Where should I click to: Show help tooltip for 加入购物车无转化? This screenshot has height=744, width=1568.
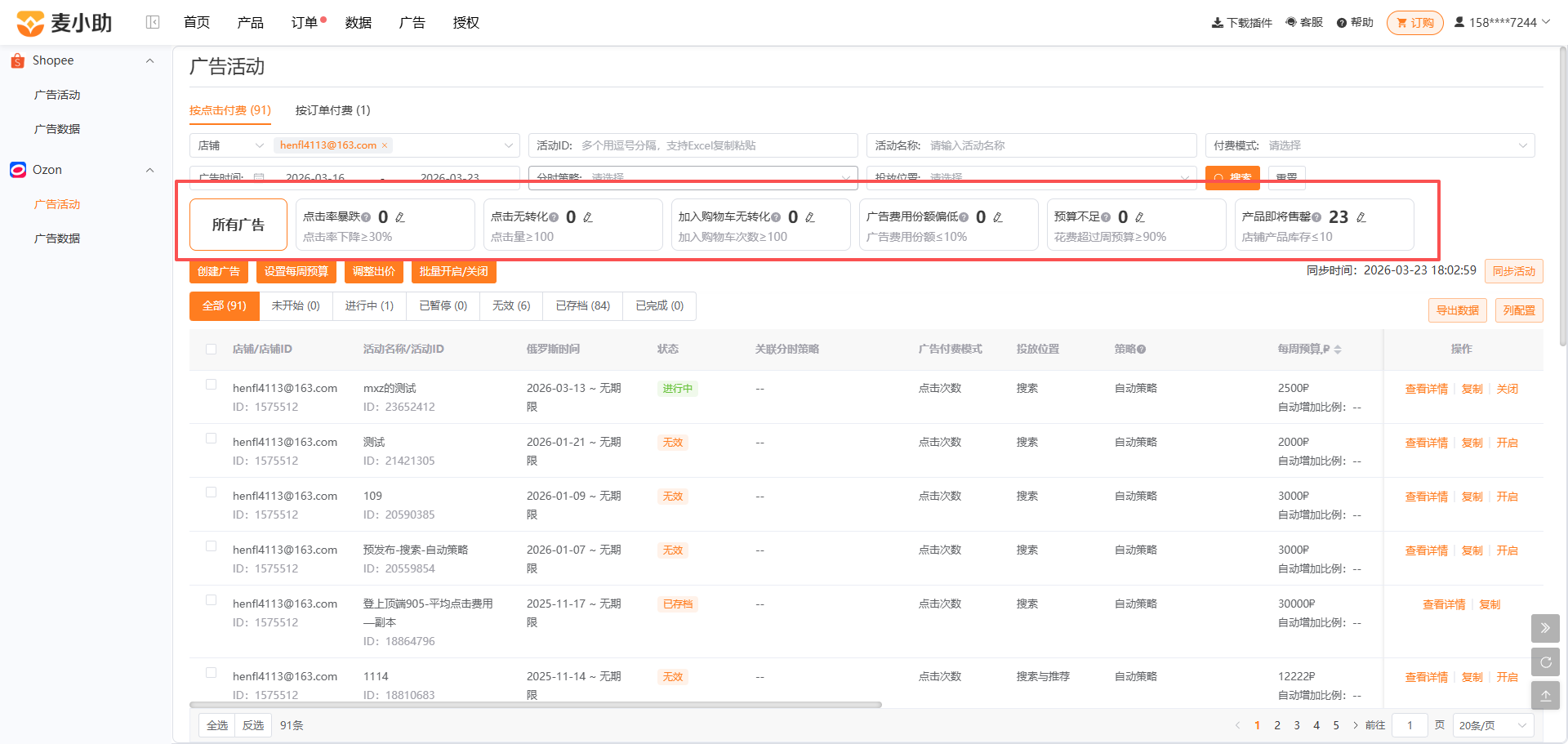pyautogui.click(x=776, y=217)
